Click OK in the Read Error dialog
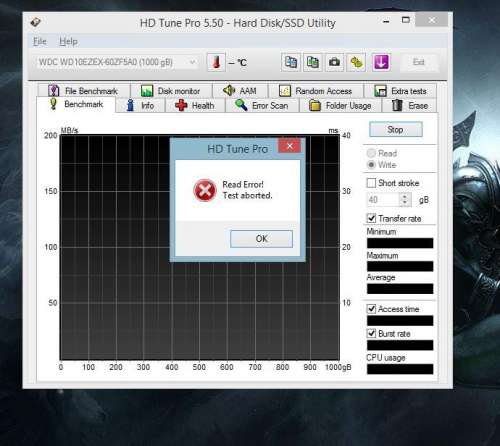This screenshot has height=446, width=500. coord(261,239)
